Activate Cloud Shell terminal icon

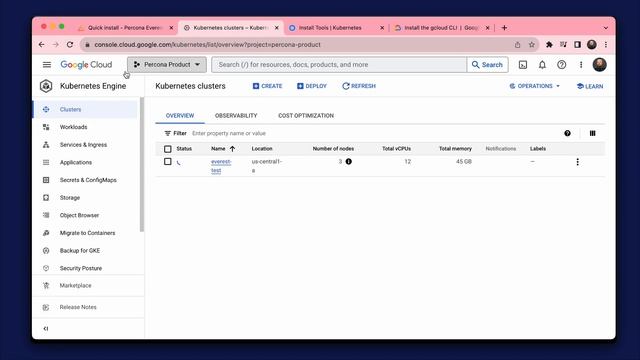523,64
